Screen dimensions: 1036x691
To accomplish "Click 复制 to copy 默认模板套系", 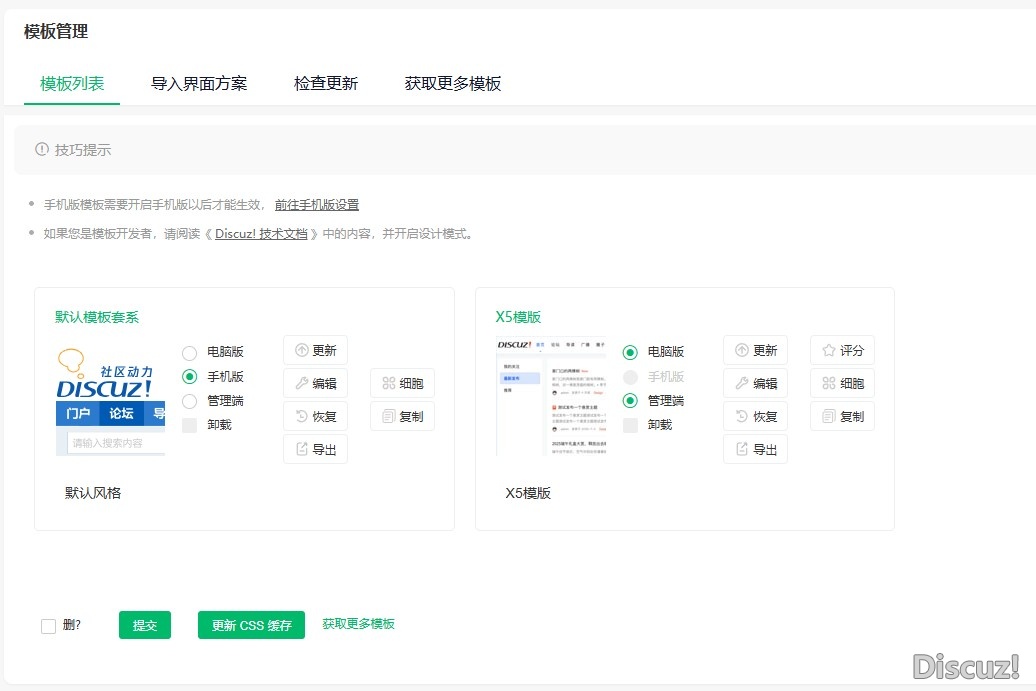I will click(402, 416).
